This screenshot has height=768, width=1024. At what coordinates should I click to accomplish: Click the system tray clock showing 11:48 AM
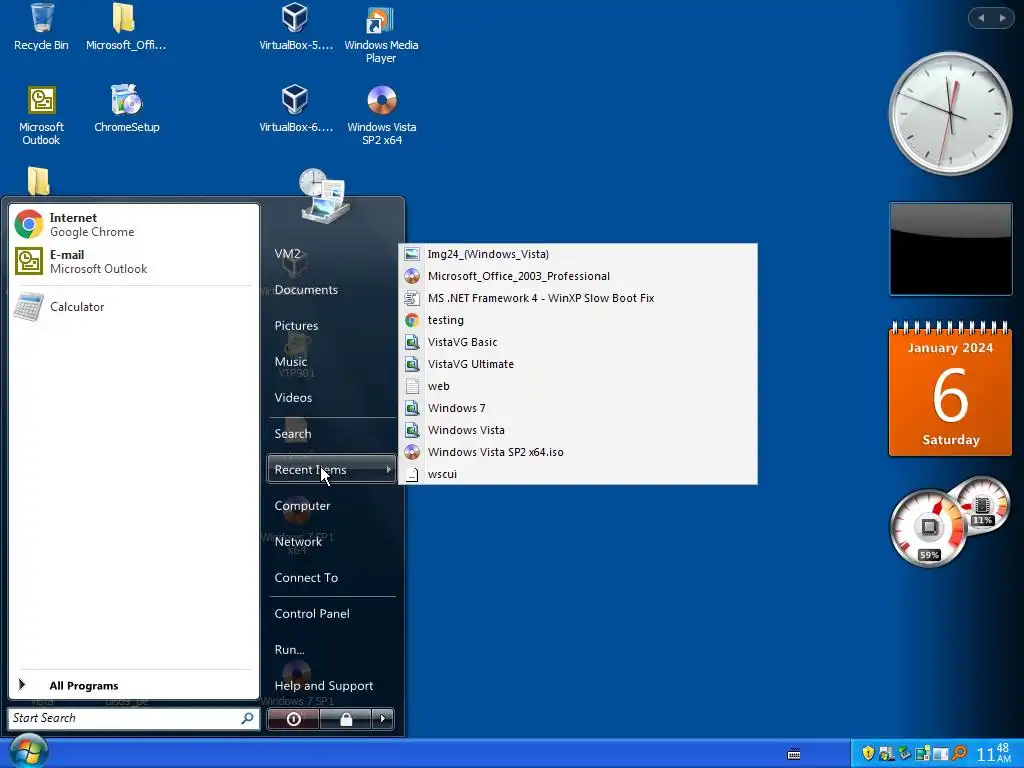click(993, 754)
